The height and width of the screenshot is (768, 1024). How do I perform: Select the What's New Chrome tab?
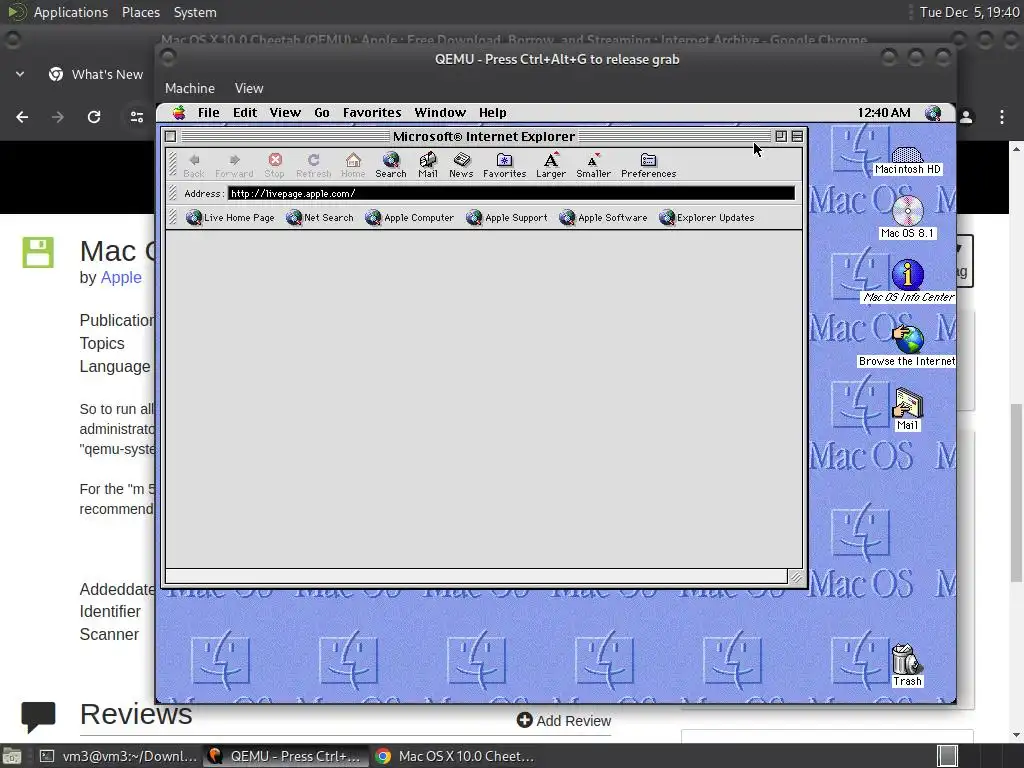[x=95, y=74]
